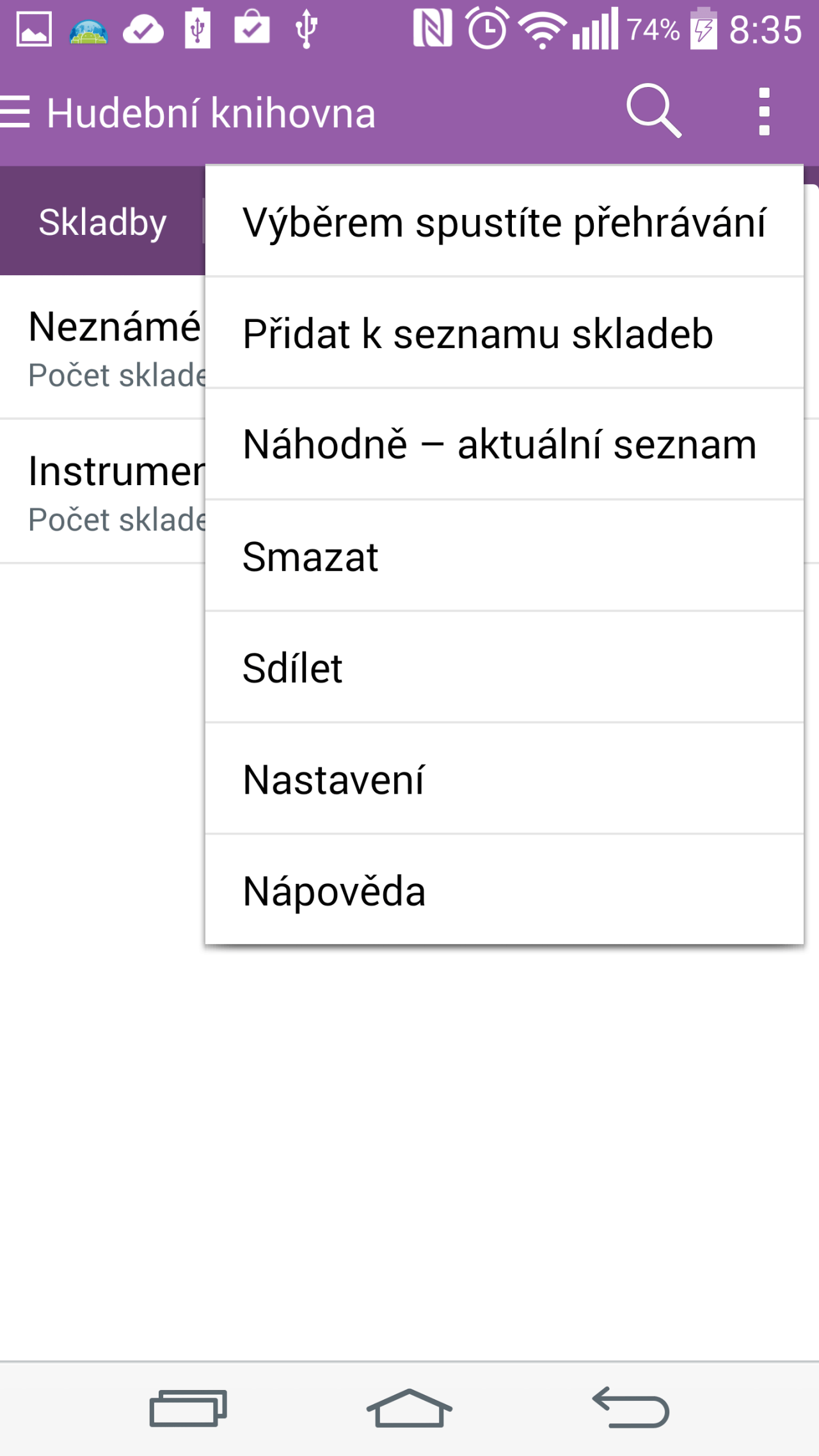Open the recent apps button
This screenshot has height=1456, width=819.
coord(188,1408)
